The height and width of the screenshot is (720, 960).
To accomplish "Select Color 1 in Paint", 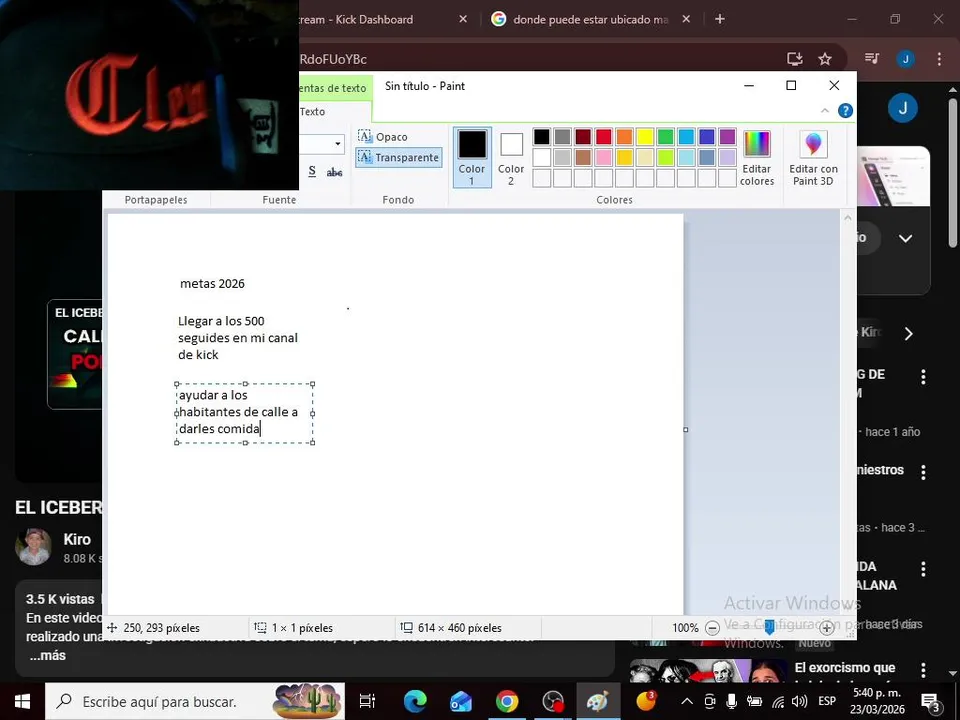I will tap(471, 157).
